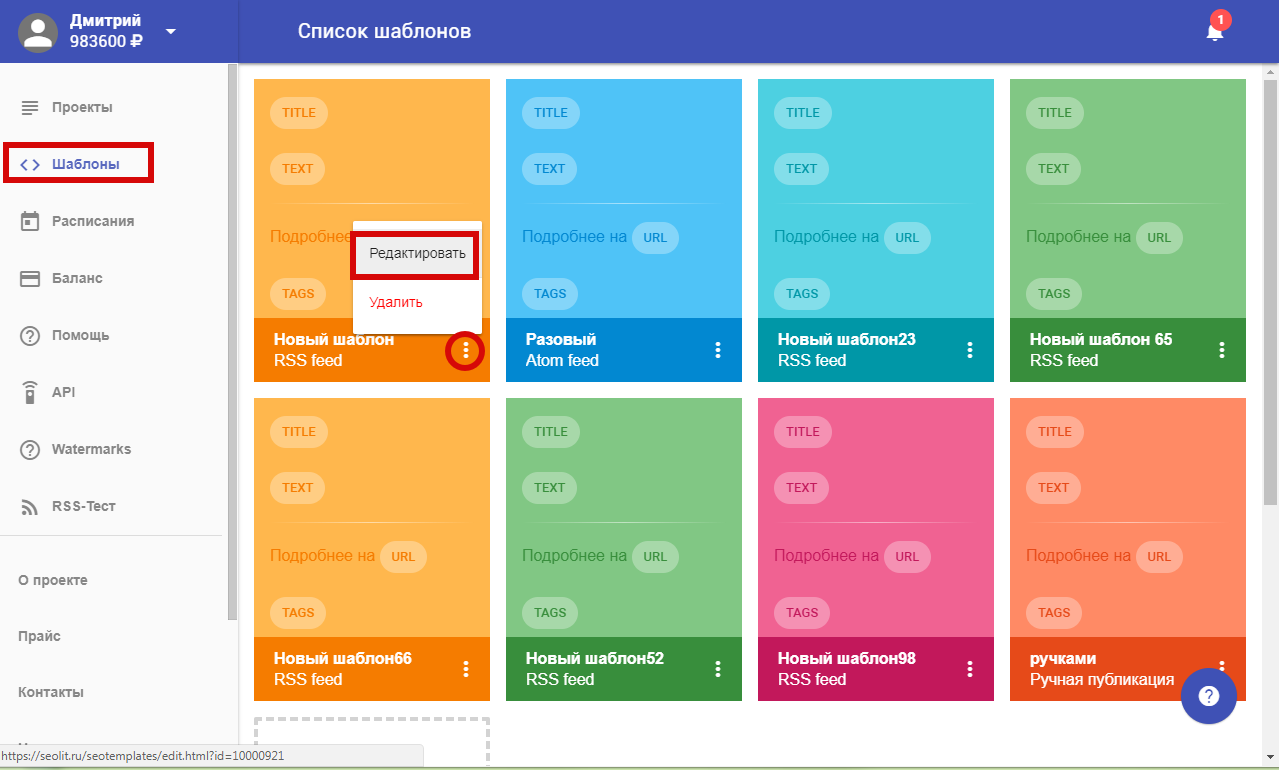1279x770 pixels.
Task: Open options menu for Разовый template
Action: [x=717, y=350]
